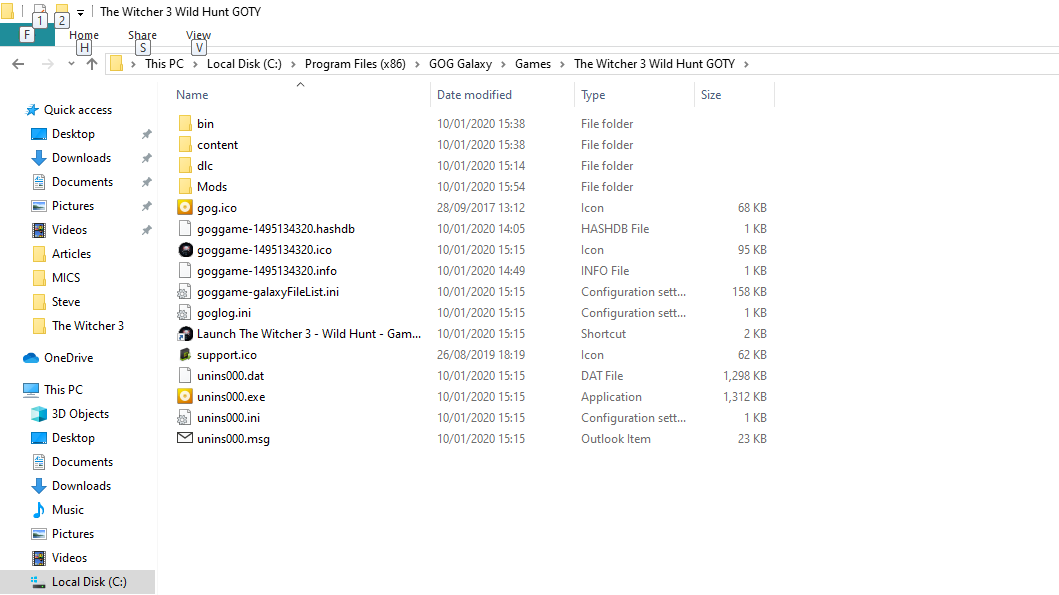Viewport: 1059px width, 595px height.
Task: Click the content folder icon
Action: click(185, 145)
